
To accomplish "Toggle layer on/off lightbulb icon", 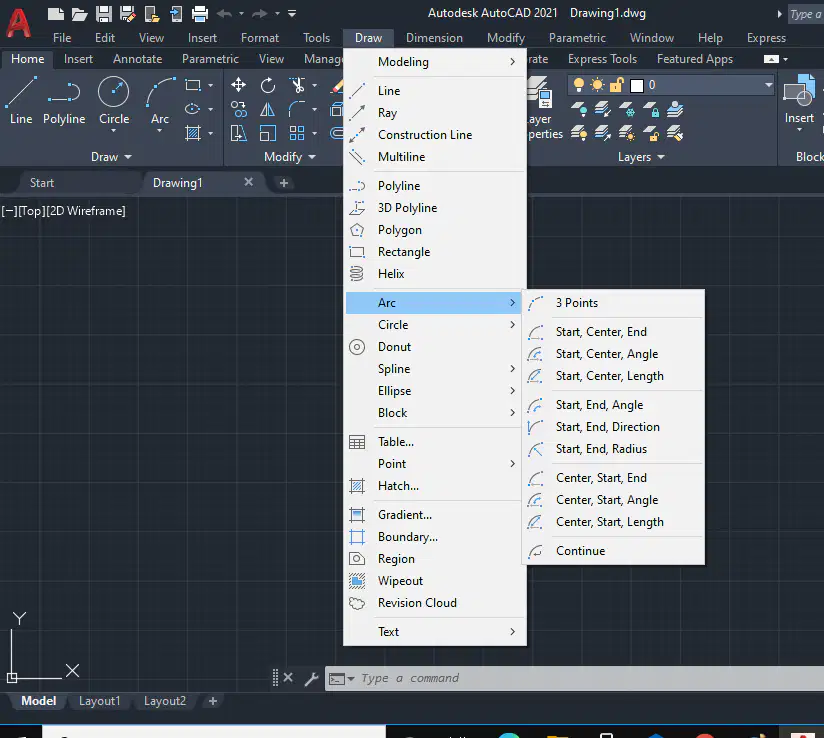I will (x=579, y=85).
